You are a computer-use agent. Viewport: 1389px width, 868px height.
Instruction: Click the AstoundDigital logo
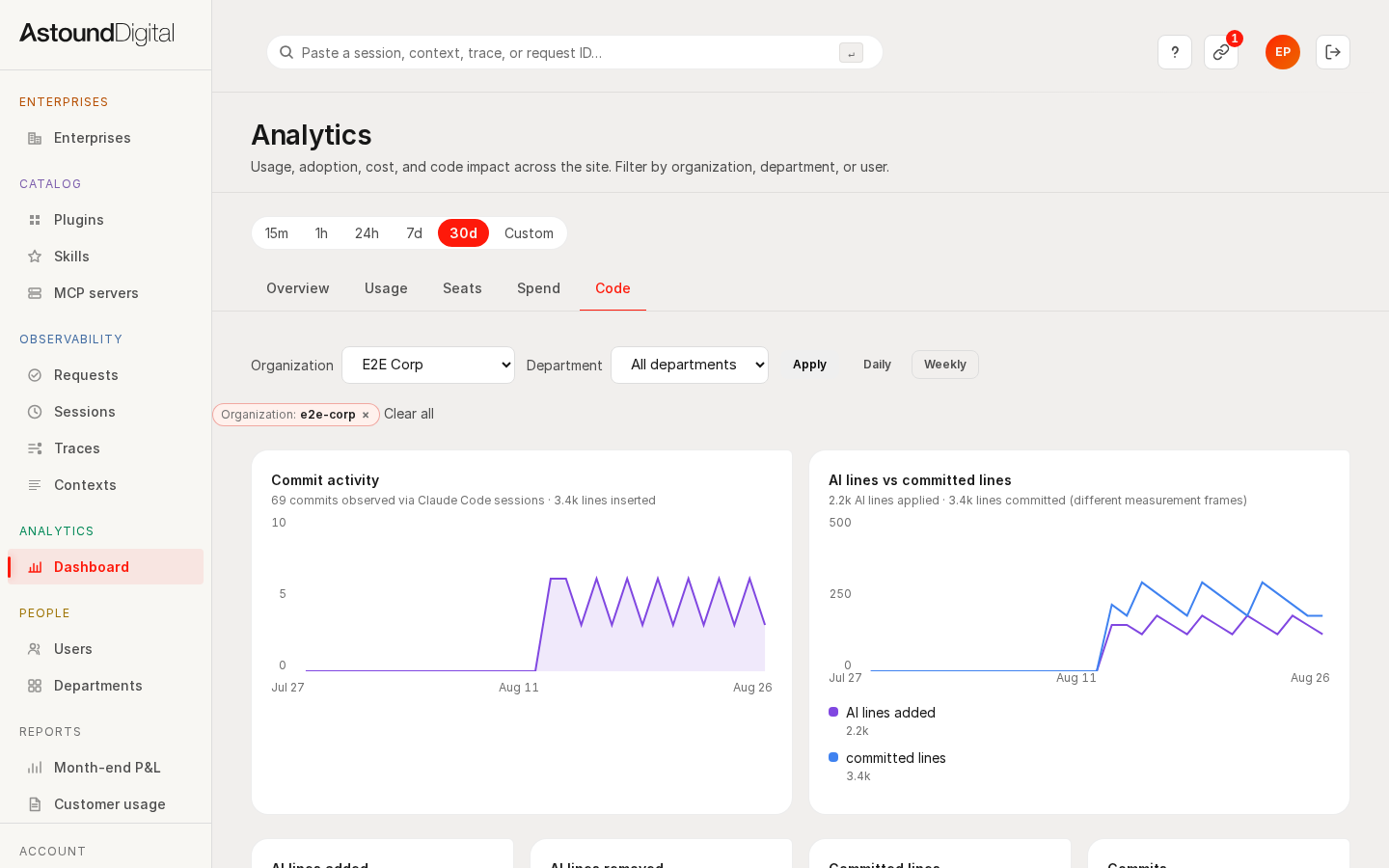[x=96, y=34]
